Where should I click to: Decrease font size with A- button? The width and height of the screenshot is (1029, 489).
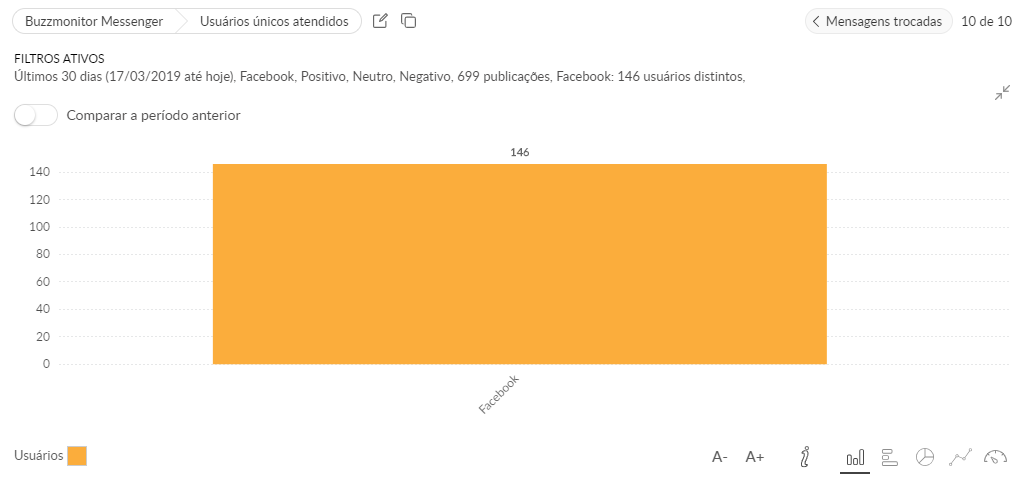720,457
